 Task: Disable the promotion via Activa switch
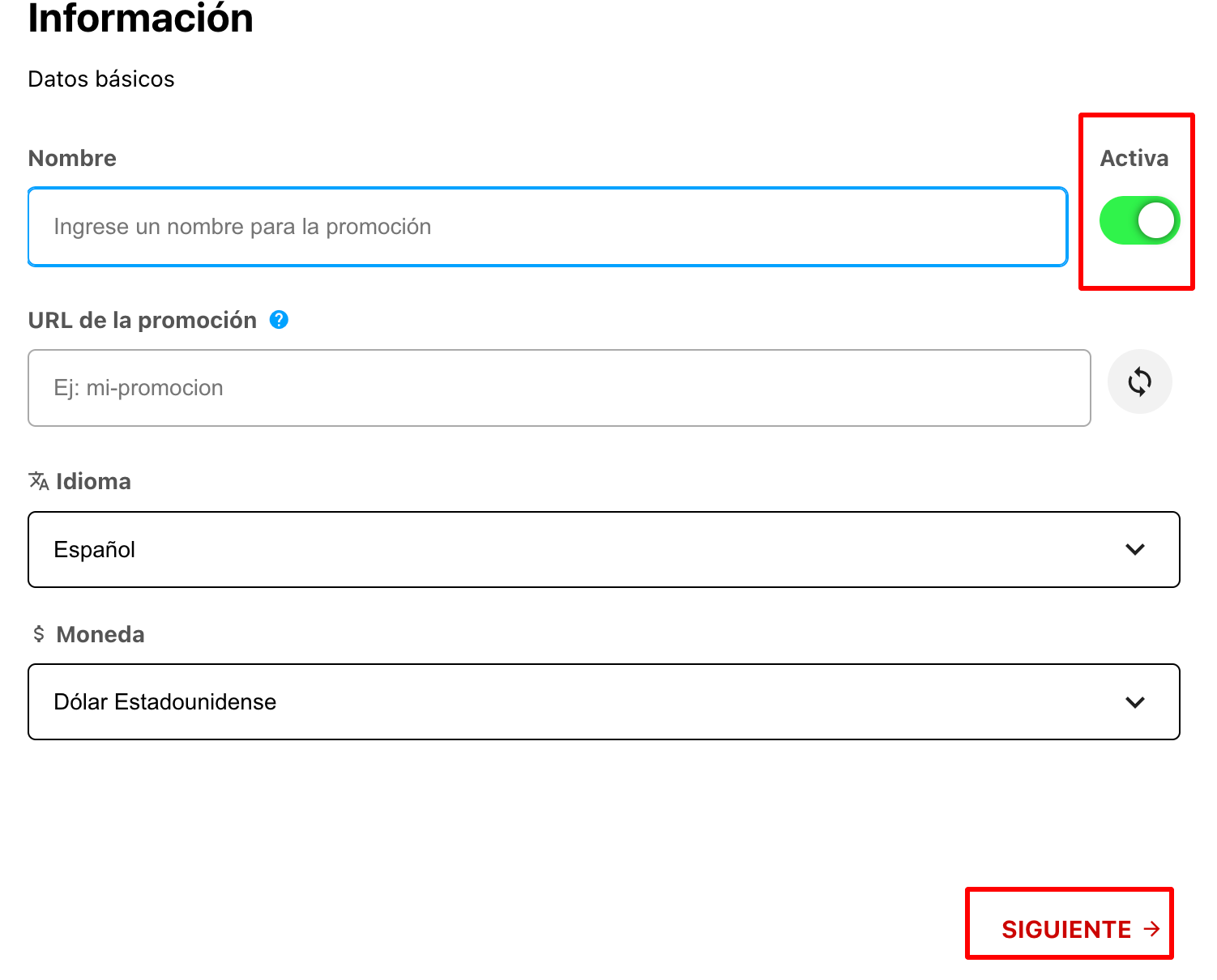click(1139, 219)
